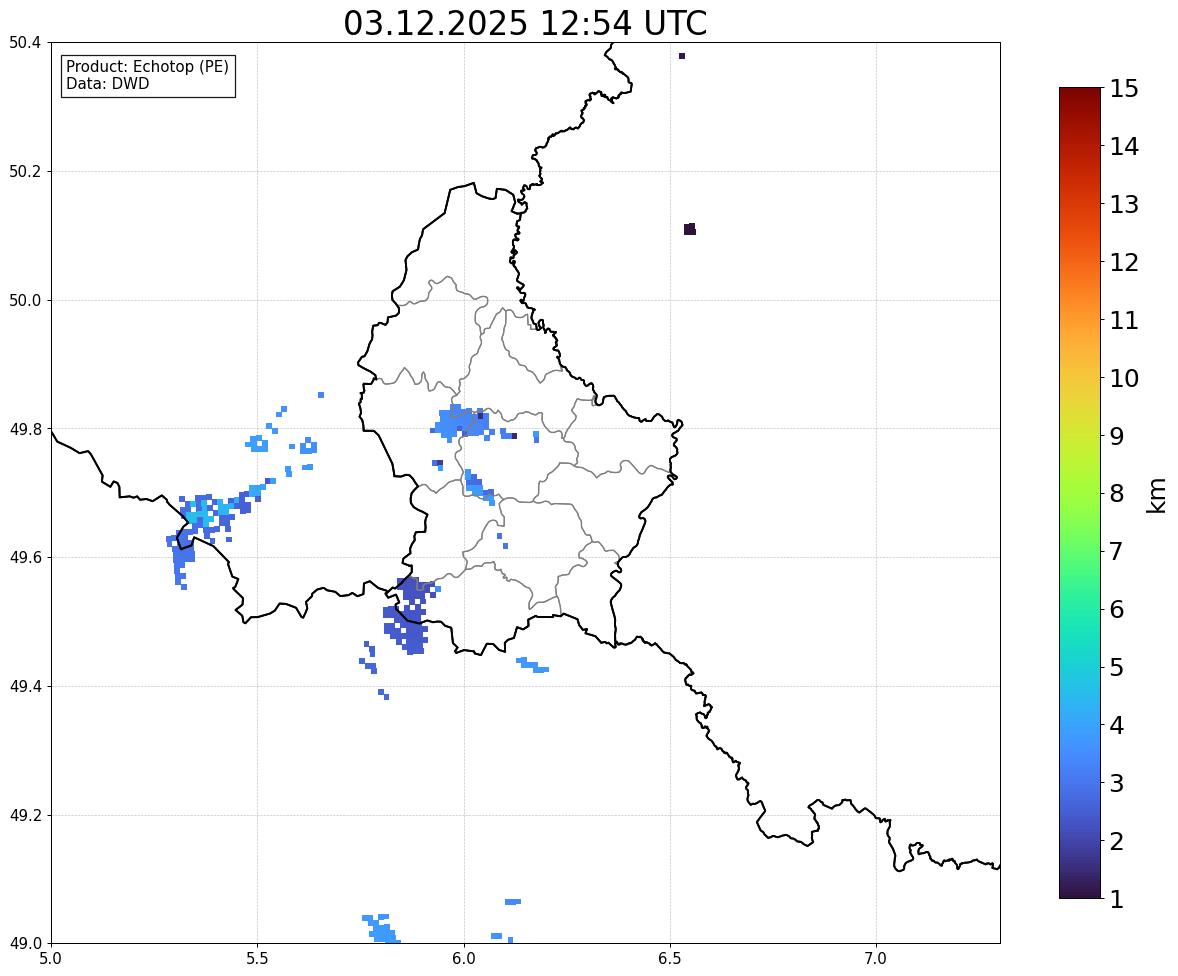
Task: Click the colorbar unit label "km"
Action: [x=1156, y=496]
